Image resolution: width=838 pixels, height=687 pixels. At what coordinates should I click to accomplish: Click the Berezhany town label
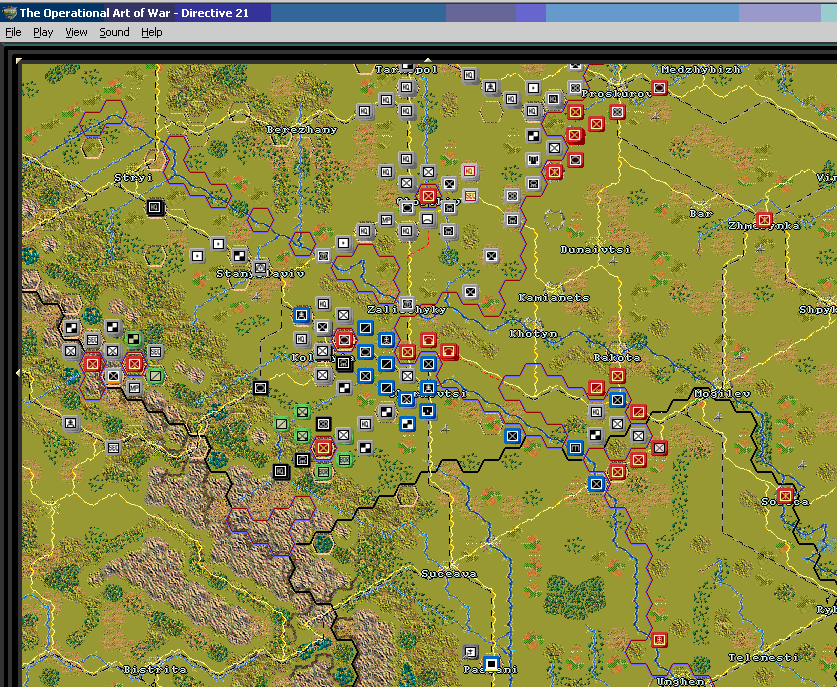click(x=301, y=129)
